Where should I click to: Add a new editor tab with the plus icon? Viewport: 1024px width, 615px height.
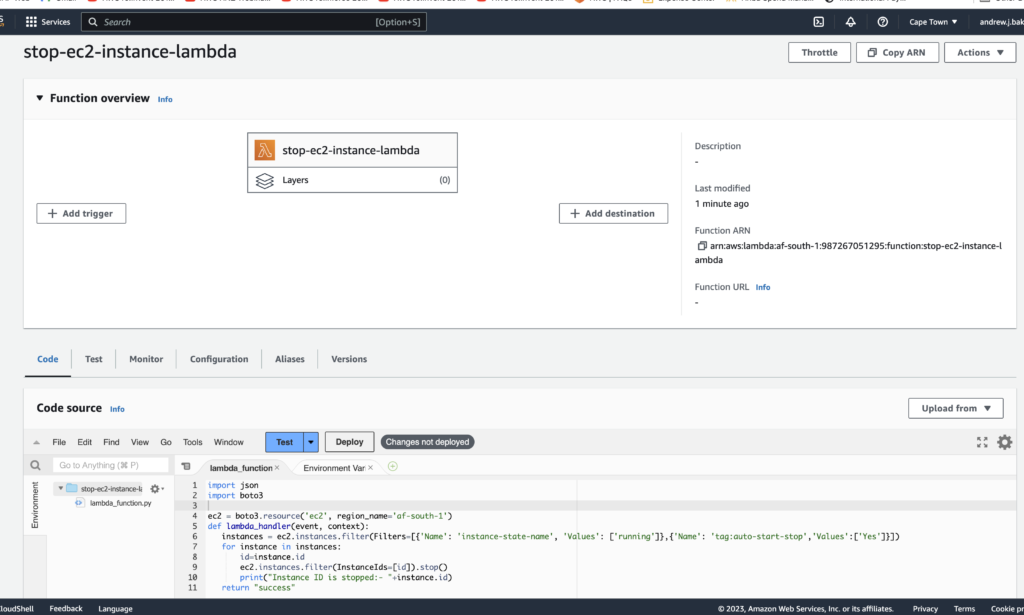pyautogui.click(x=392, y=466)
